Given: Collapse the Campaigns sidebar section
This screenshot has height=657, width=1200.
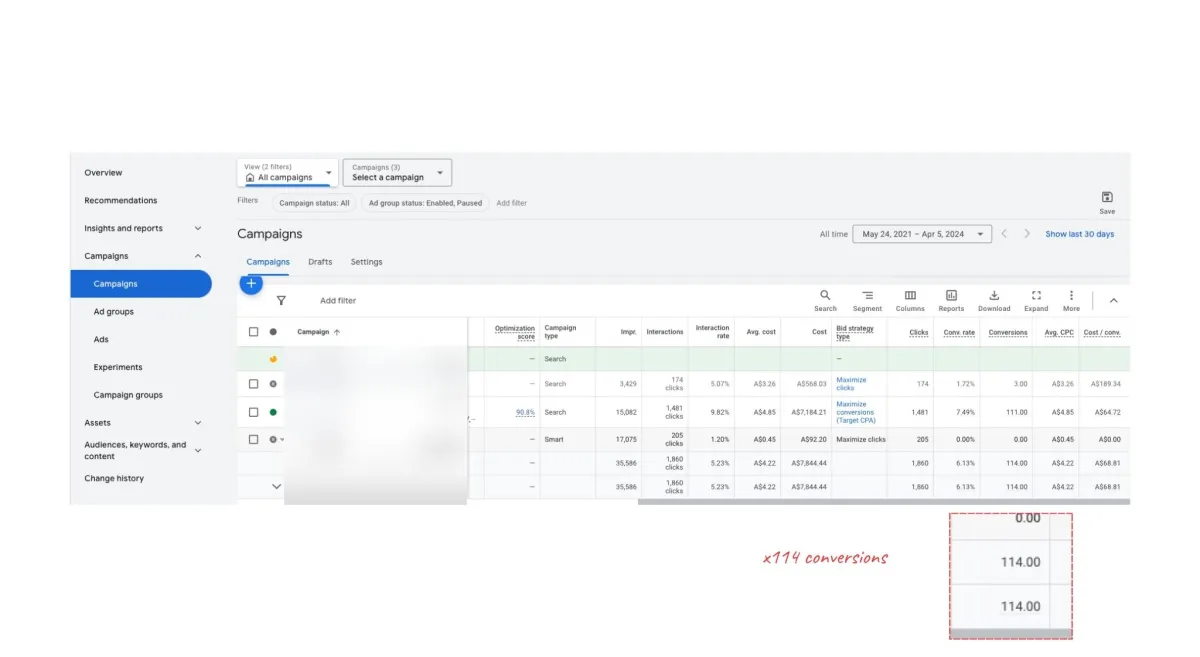Looking at the screenshot, I should 198,256.
